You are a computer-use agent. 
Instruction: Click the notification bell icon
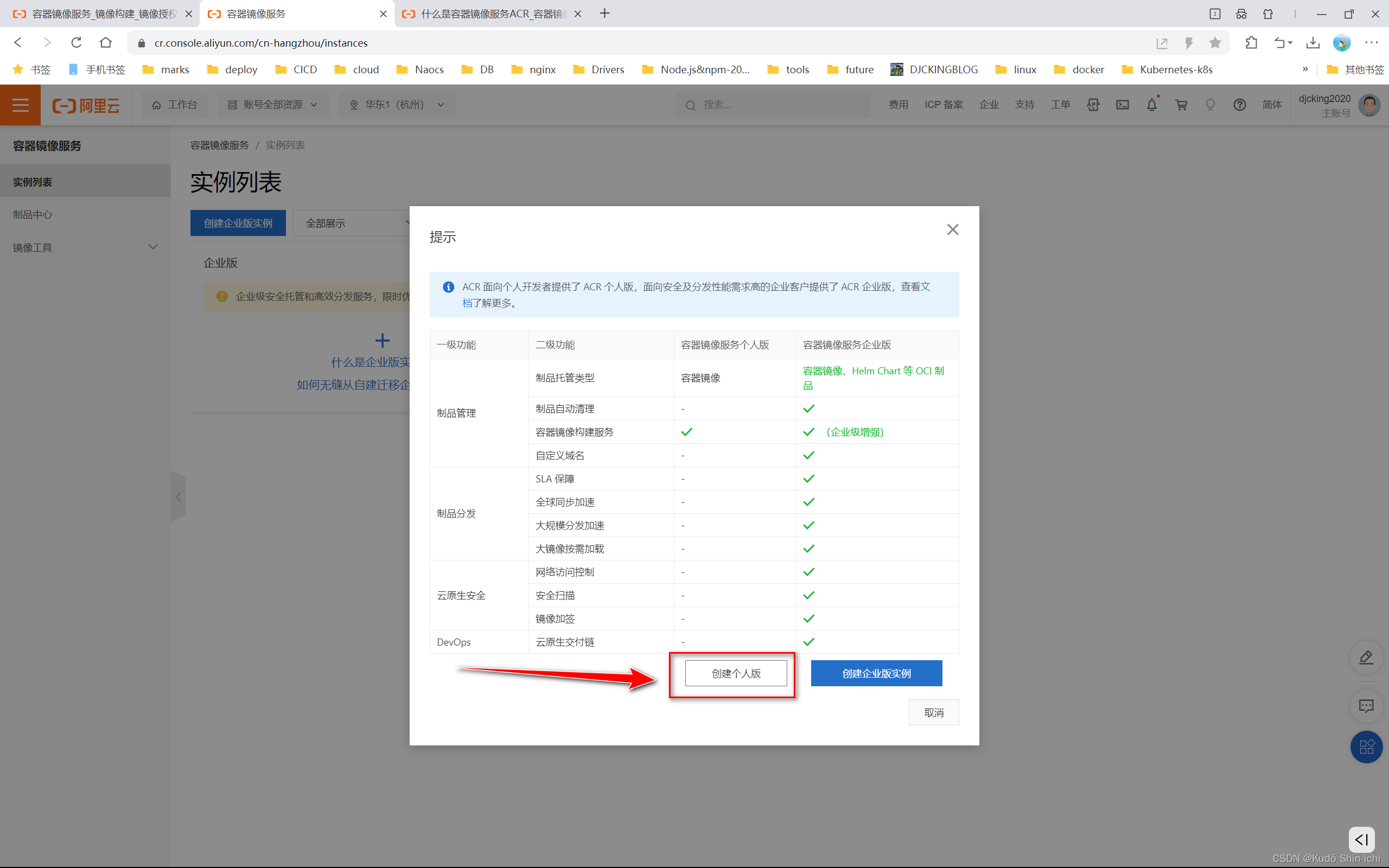(x=1151, y=105)
